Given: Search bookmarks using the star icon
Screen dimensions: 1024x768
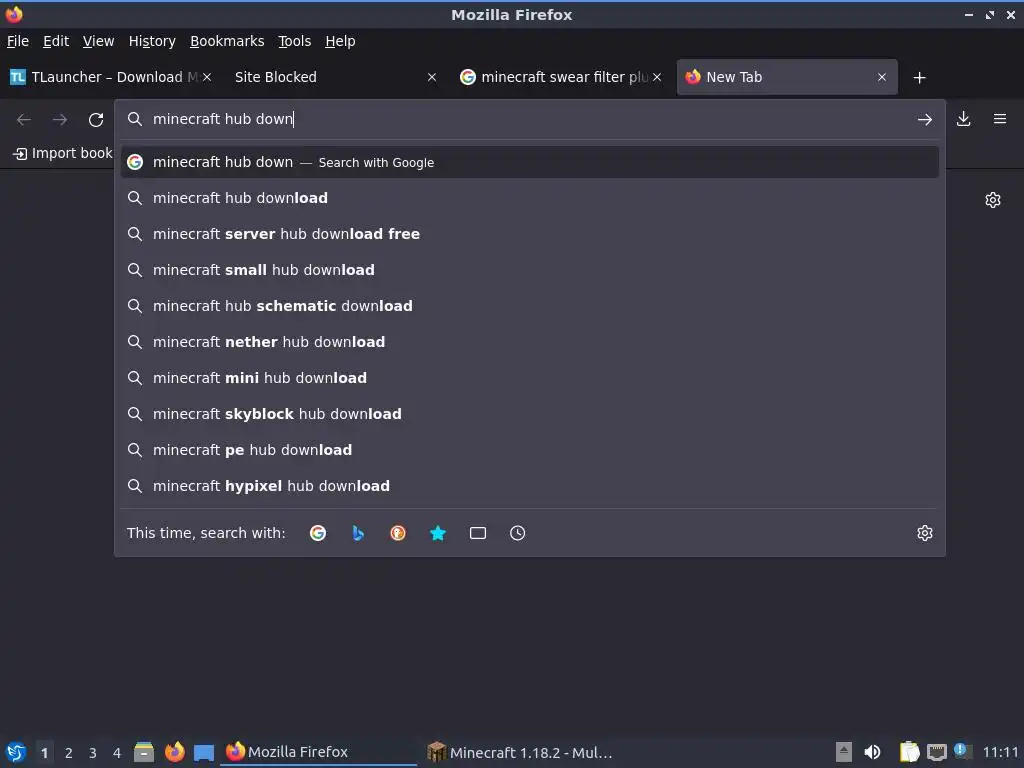Looking at the screenshot, I should point(438,533).
